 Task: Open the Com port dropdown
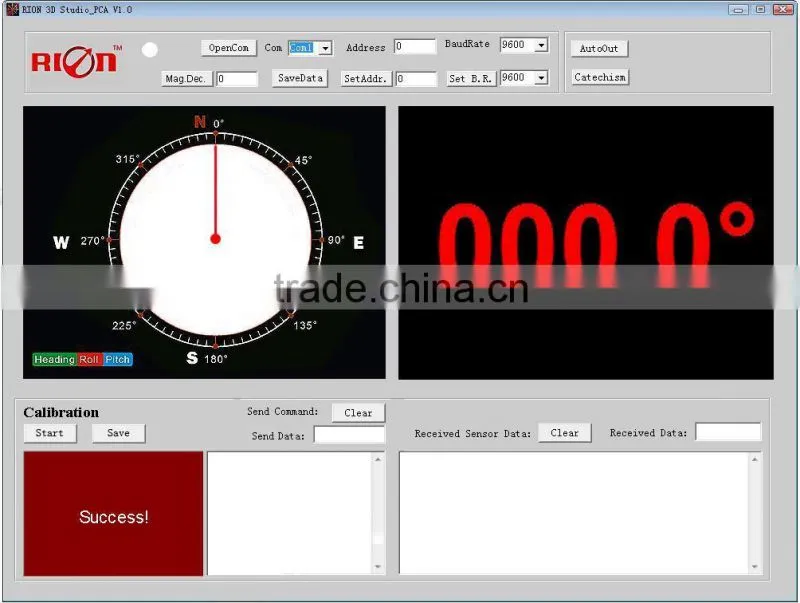coord(325,48)
